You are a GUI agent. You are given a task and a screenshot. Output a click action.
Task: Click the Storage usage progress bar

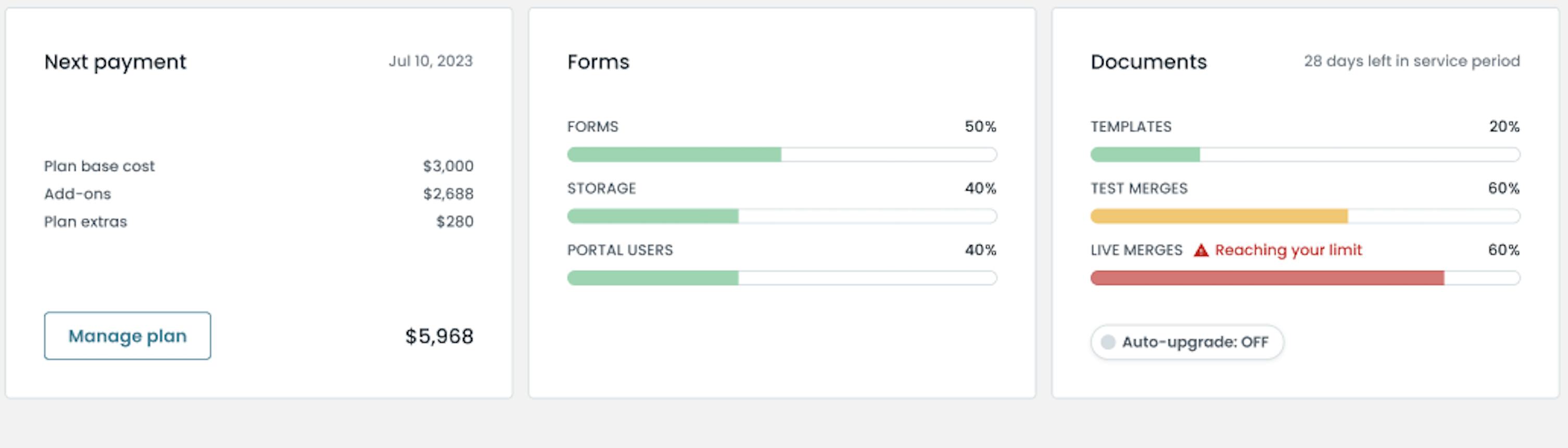pos(781,216)
